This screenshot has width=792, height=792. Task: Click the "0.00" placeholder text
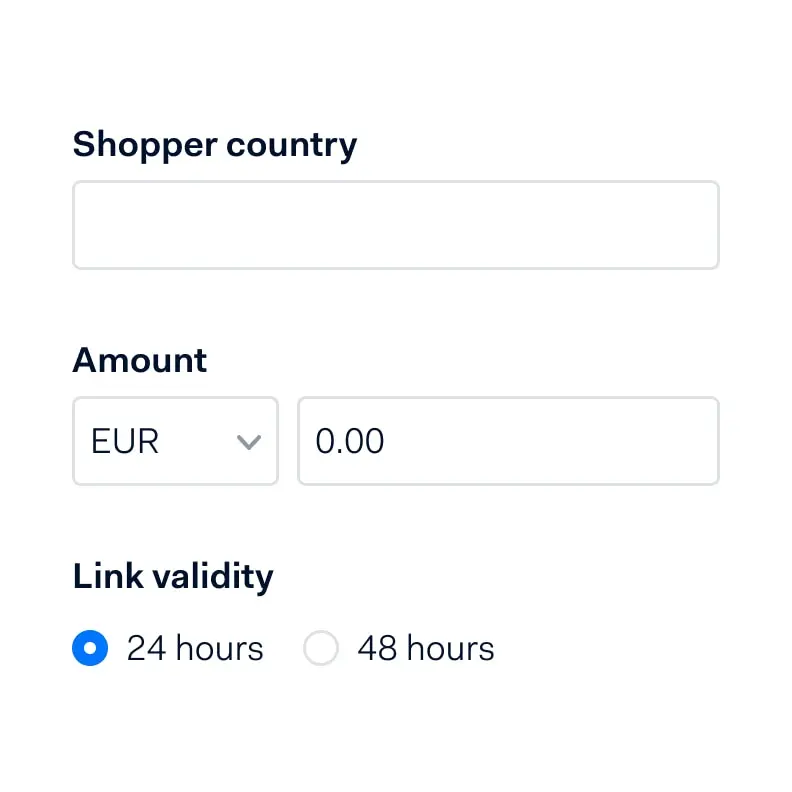tap(350, 442)
